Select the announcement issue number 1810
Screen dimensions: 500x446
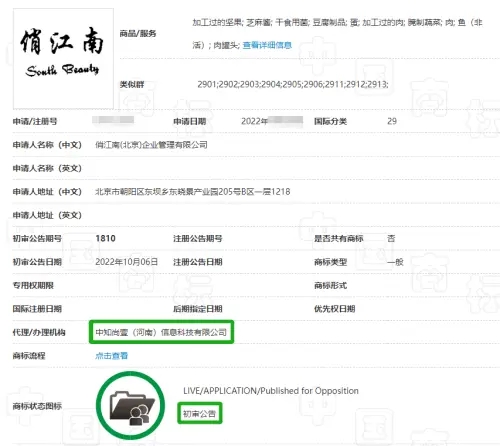coord(105,238)
